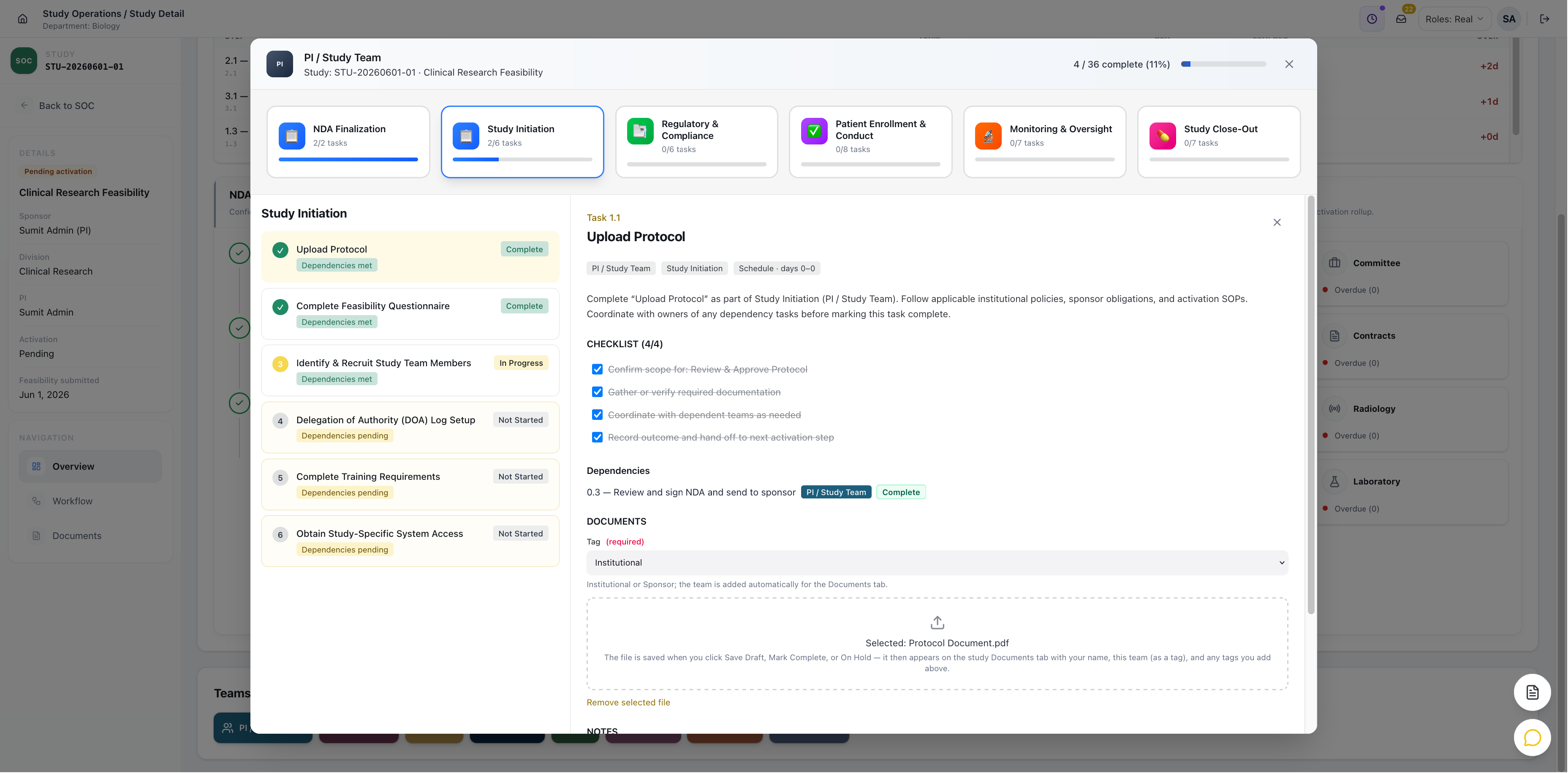This screenshot has height=773, width=1568.
Task: Open the Obtain Study-Specific System Access task
Action: tap(410, 541)
